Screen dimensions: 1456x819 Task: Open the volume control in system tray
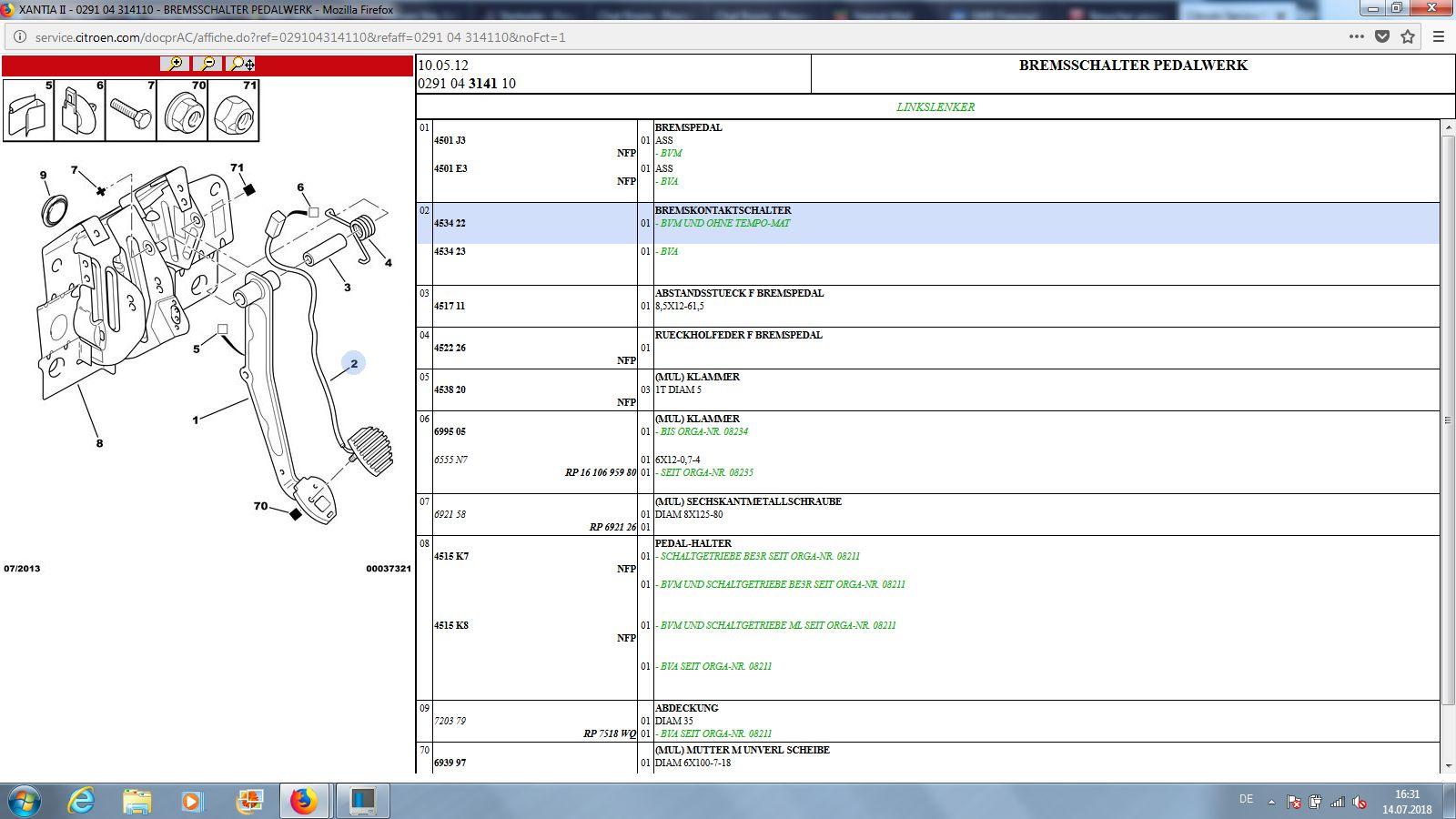coord(1360,802)
